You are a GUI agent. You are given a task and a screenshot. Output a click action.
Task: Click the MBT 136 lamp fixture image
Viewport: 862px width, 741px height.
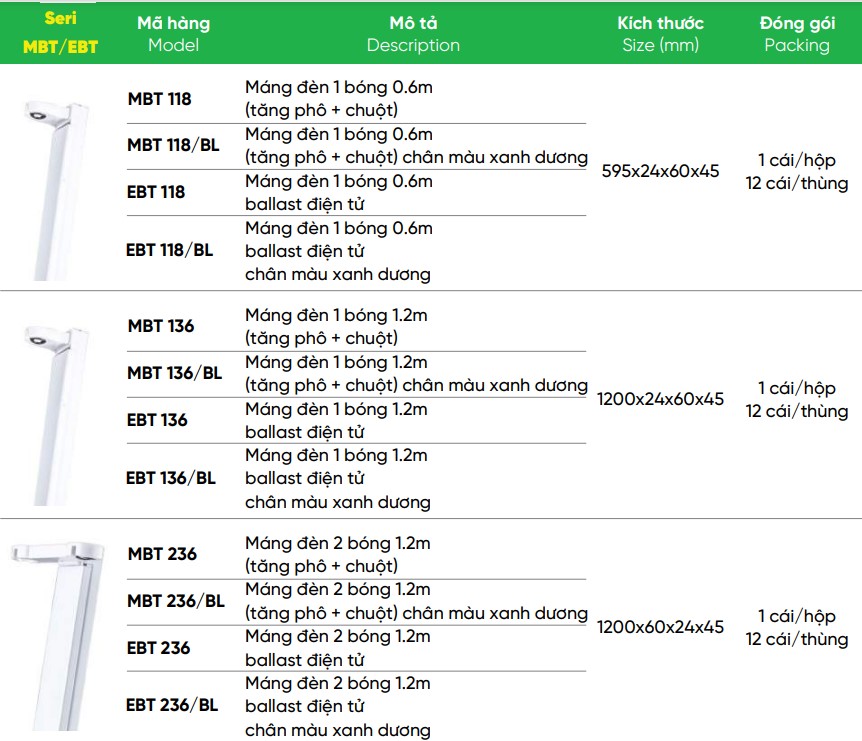[56, 416]
